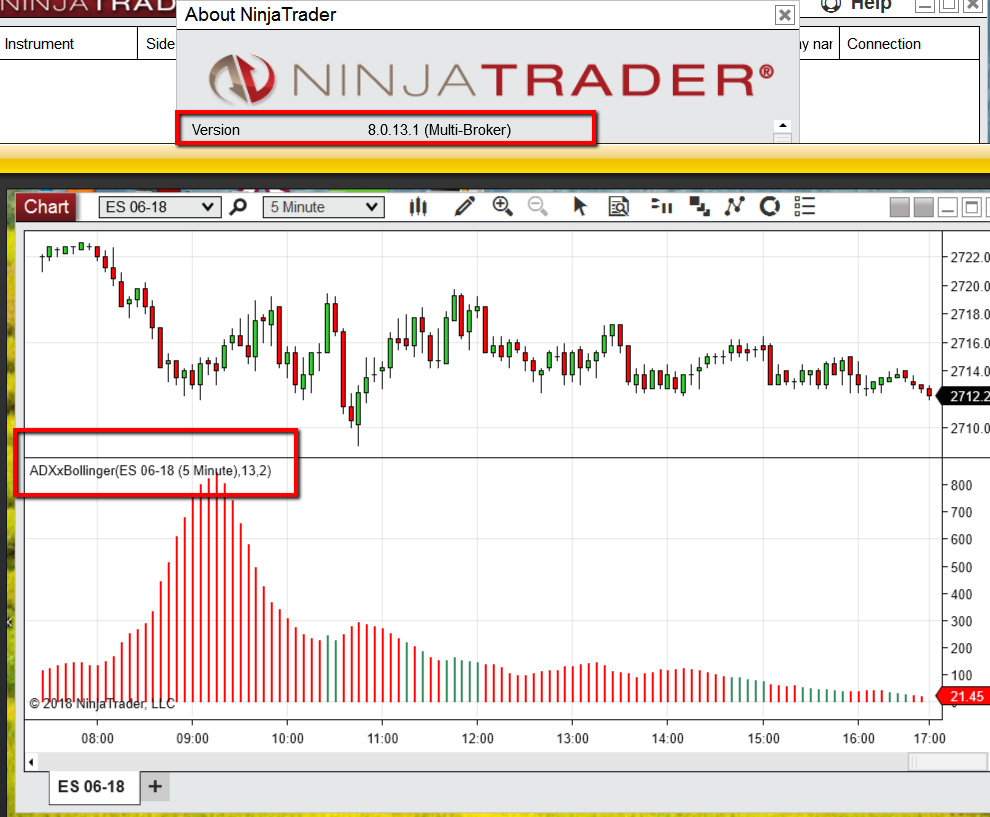This screenshot has width=990, height=817.
Task: Click the 09:00 time axis label
Action: pyautogui.click(x=193, y=738)
